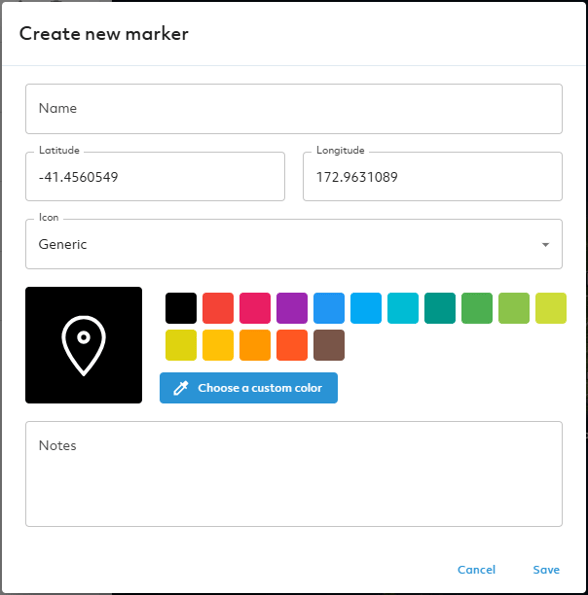Screen dimensions: 588x595
Task: Select the deep orange color swatch
Action: click(x=292, y=345)
